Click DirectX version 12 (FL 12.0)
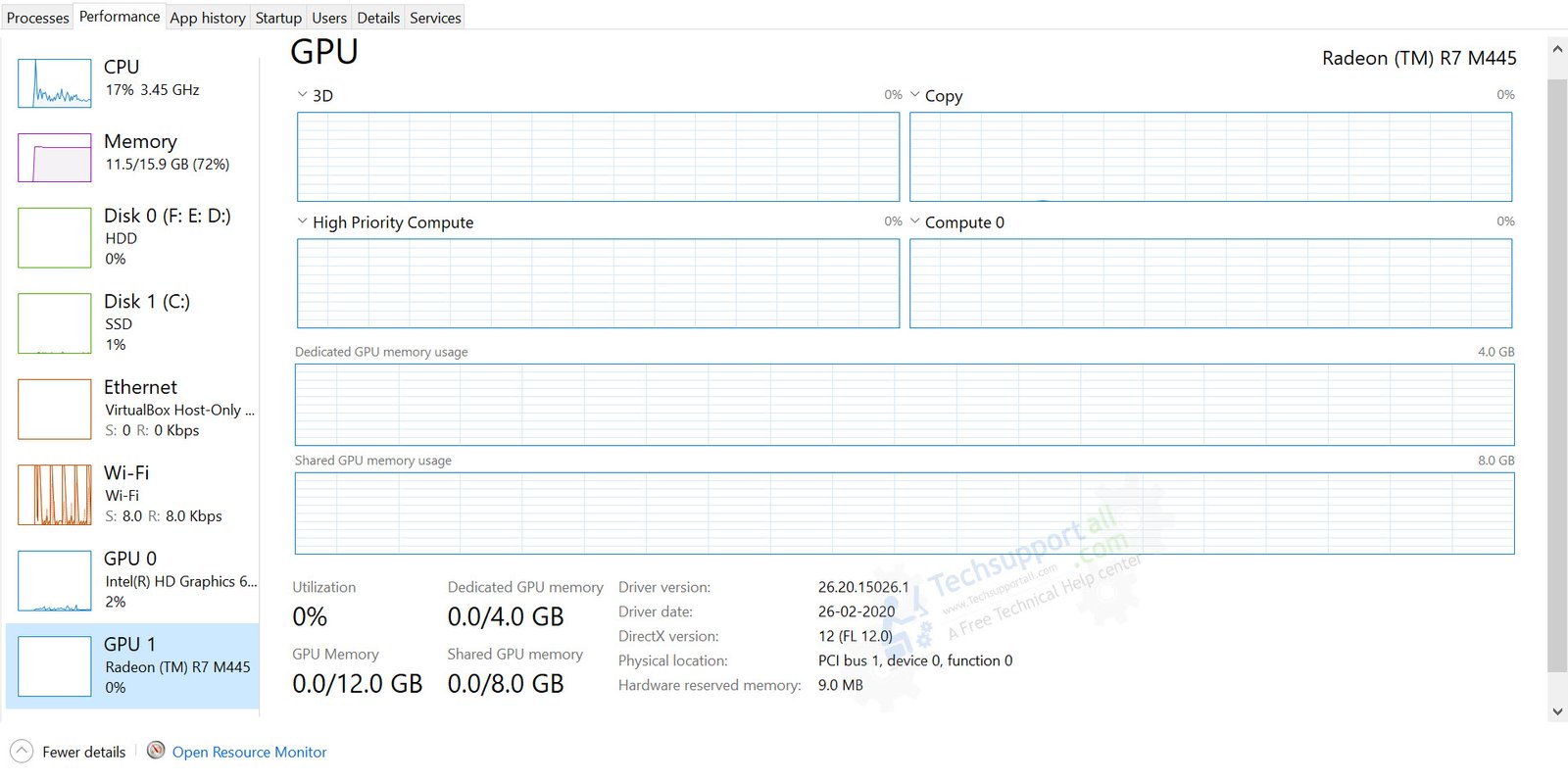Viewport: 1568px width, 781px height. (x=856, y=636)
